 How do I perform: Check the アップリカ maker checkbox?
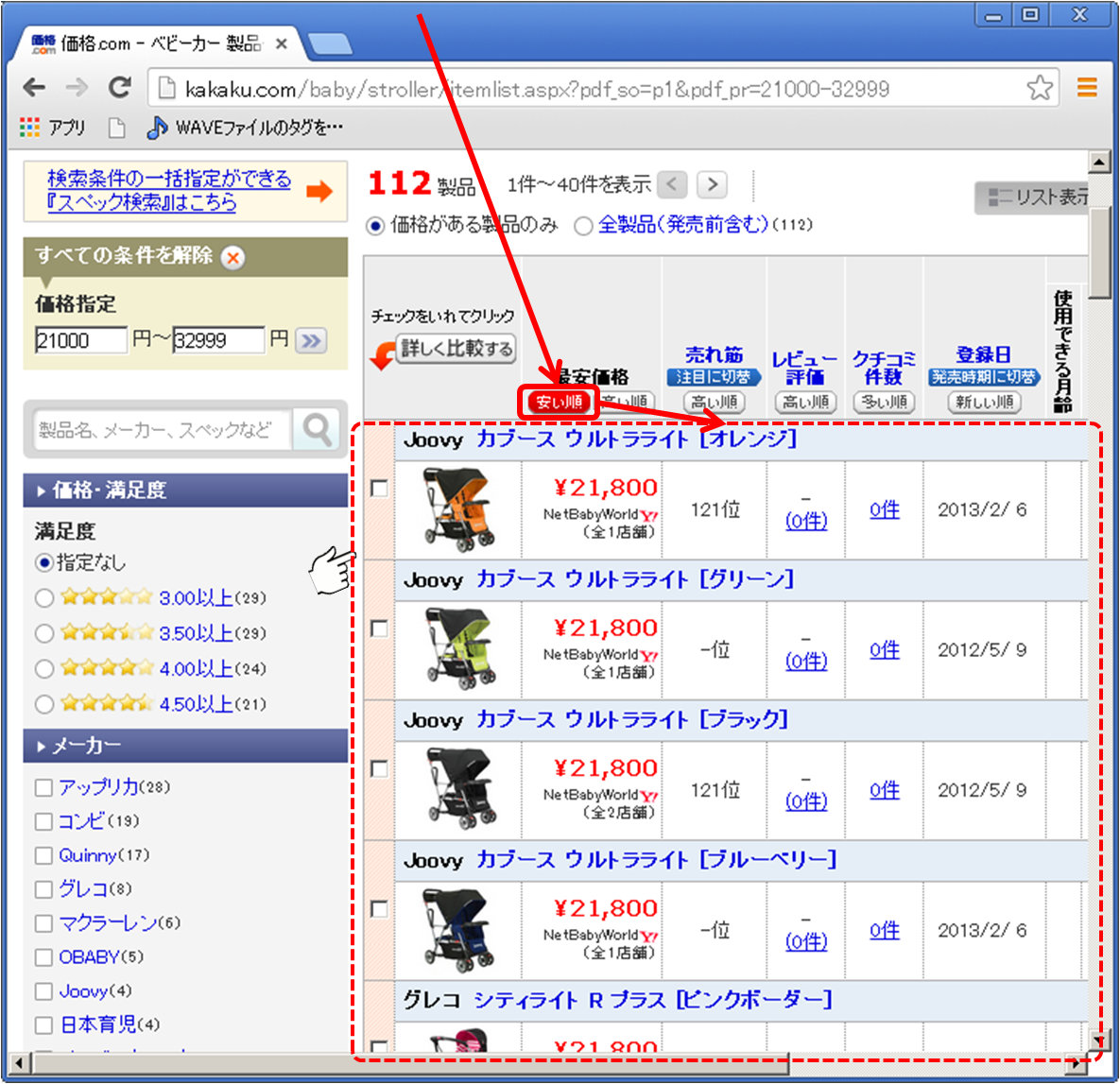(x=43, y=787)
